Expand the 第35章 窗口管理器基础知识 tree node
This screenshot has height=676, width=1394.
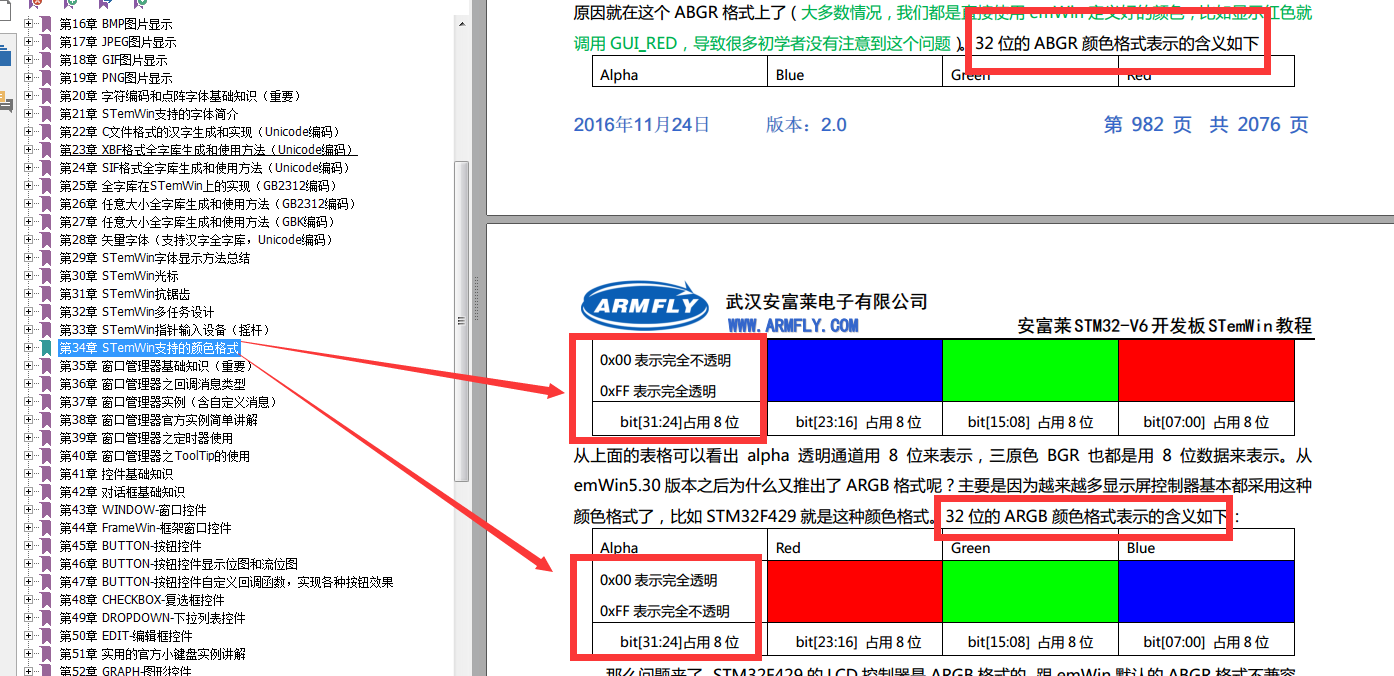coord(29,366)
